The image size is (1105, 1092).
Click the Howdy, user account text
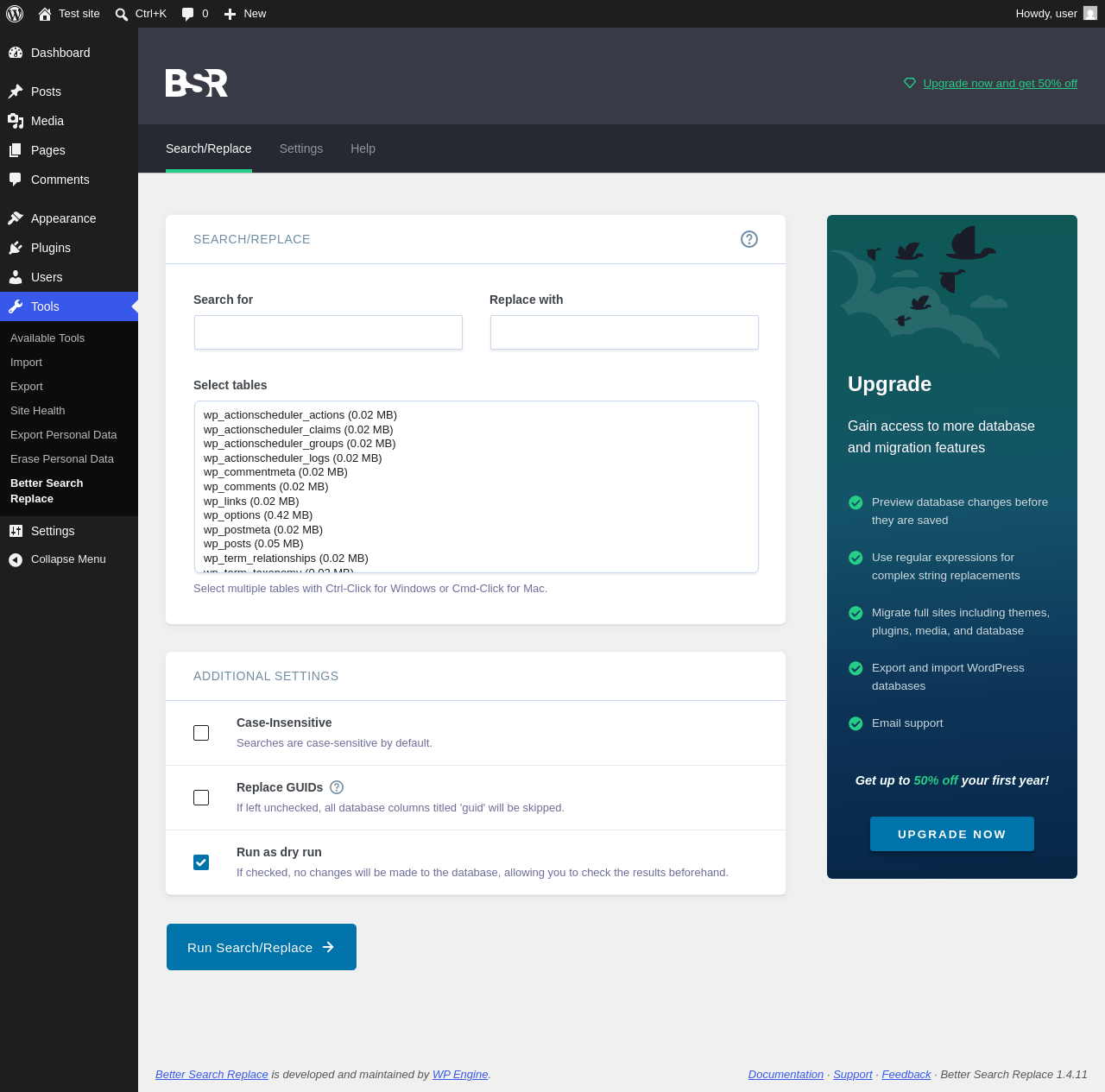tap(1046, 14)
